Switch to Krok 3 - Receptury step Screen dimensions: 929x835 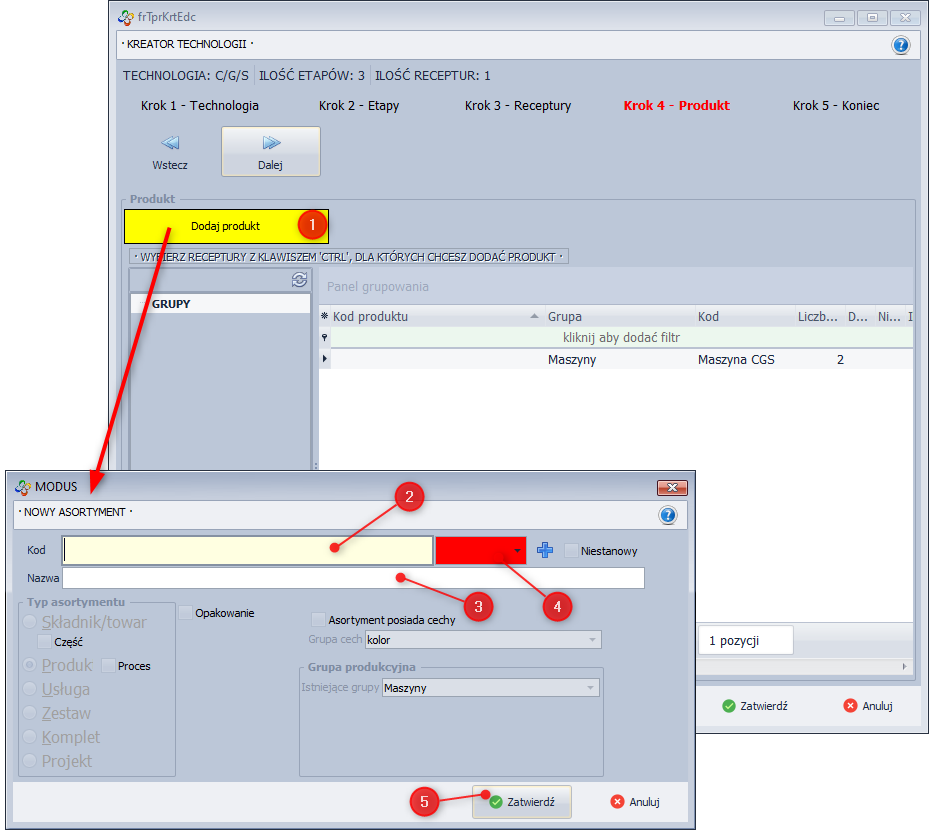point(517,105)
